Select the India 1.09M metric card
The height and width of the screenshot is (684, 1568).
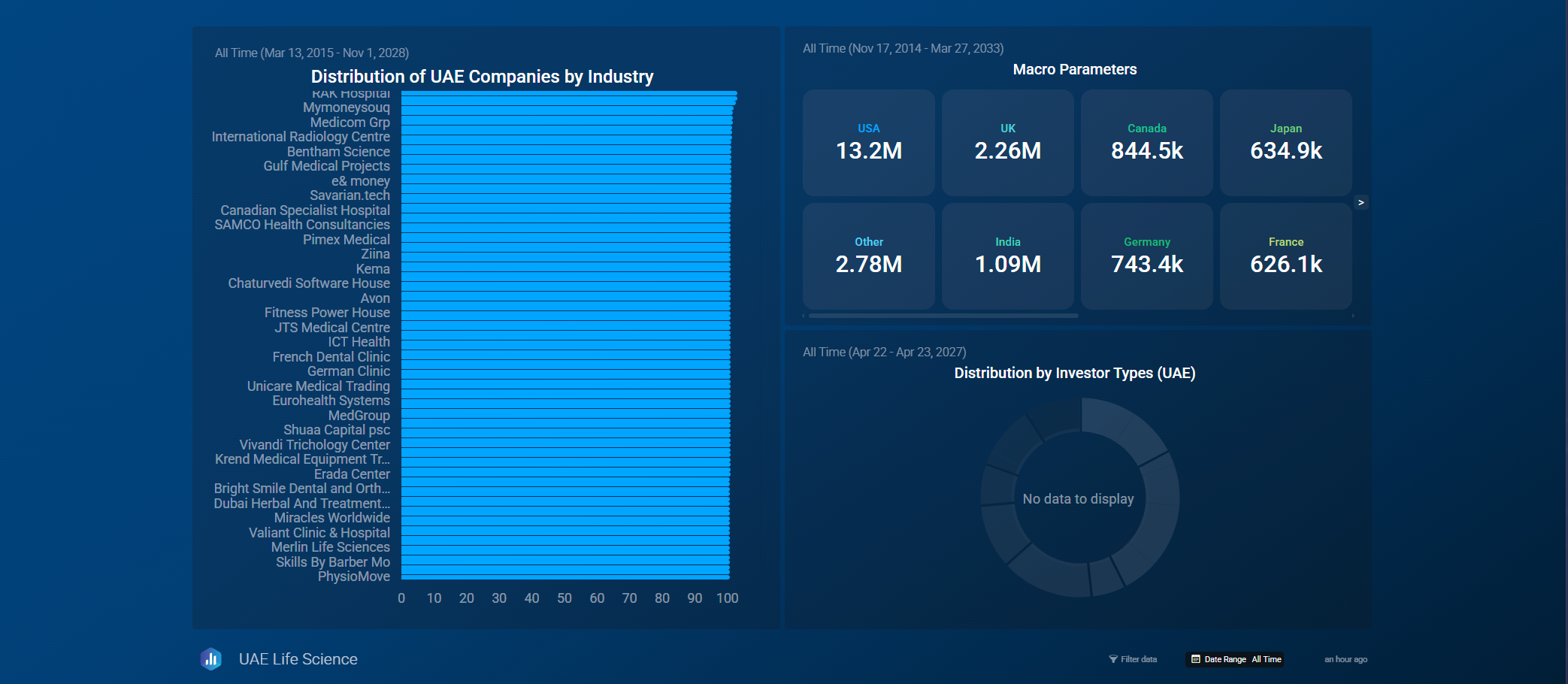(1007, 256)
